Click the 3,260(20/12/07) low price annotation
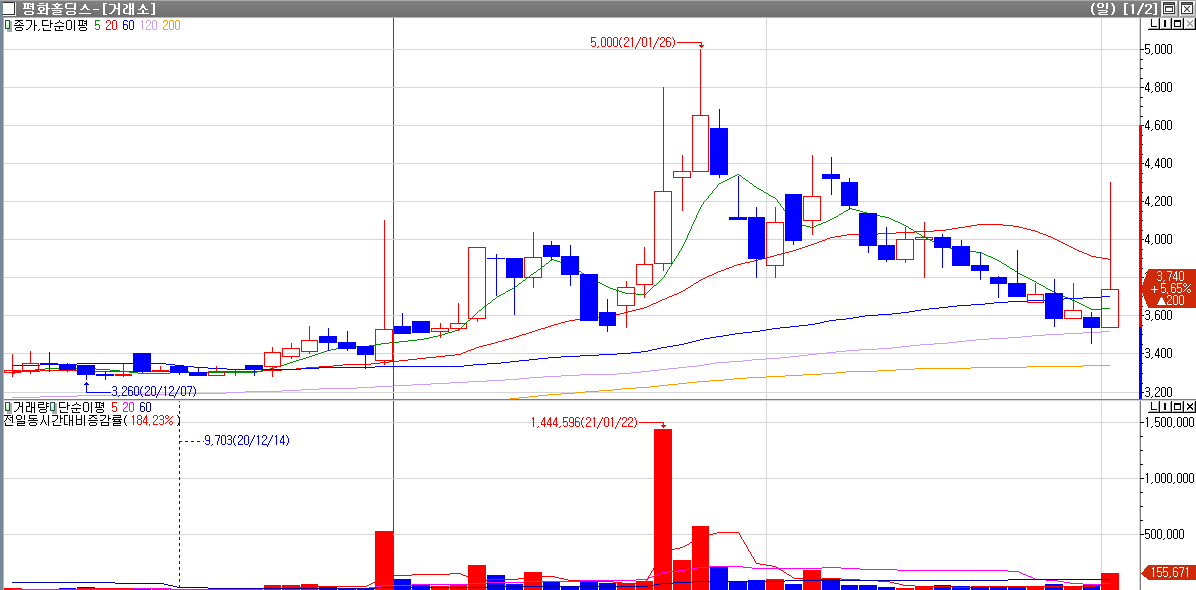The image size is (1196, 590). click(x=154, y=390)
